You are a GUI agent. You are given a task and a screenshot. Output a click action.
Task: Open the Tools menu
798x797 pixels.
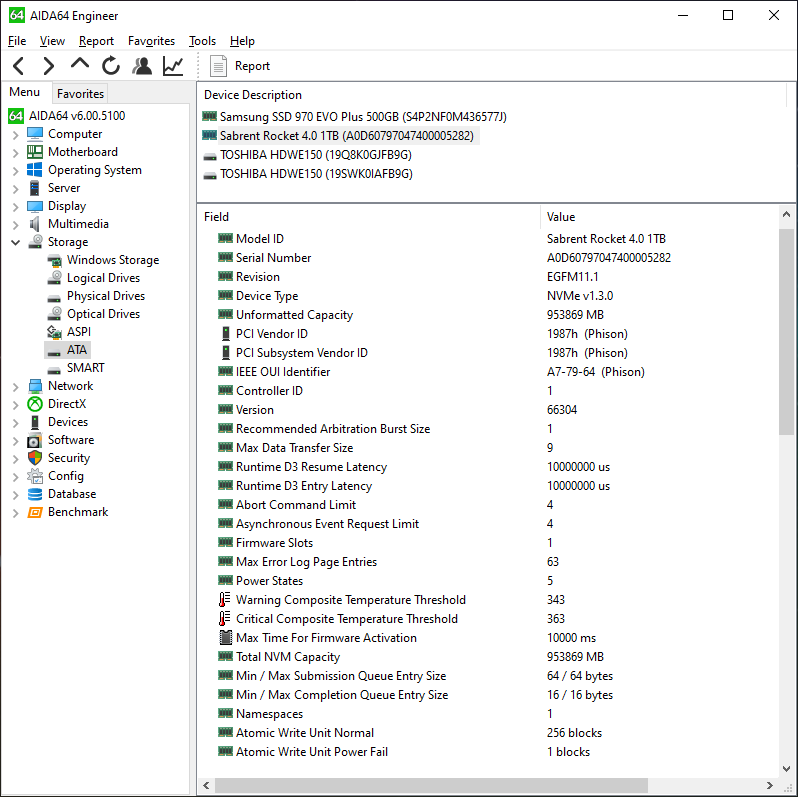tap(202, 41)
